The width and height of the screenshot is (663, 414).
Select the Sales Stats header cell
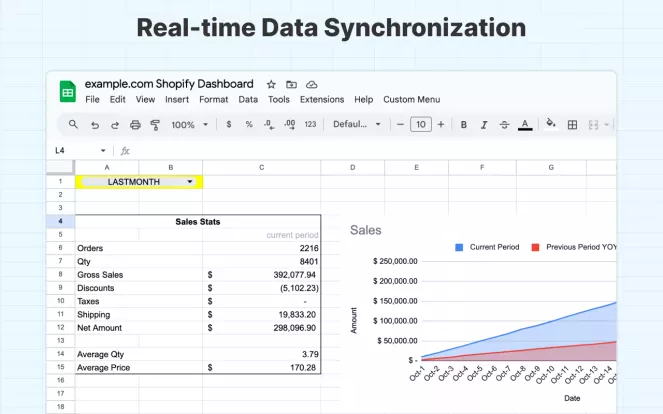198,222
